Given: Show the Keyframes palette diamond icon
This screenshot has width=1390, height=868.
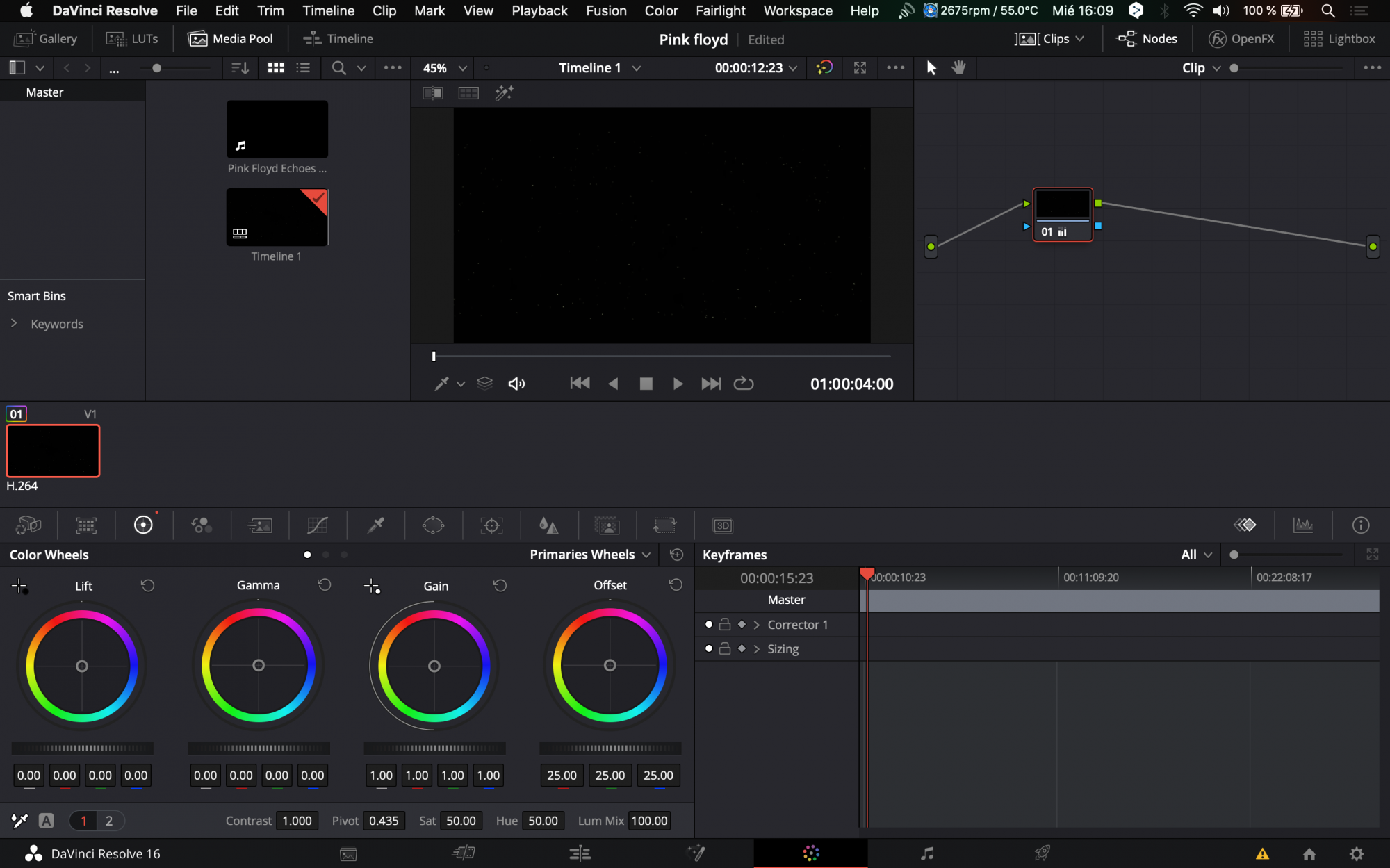Looking at the screenshot, I should 1245,525.
